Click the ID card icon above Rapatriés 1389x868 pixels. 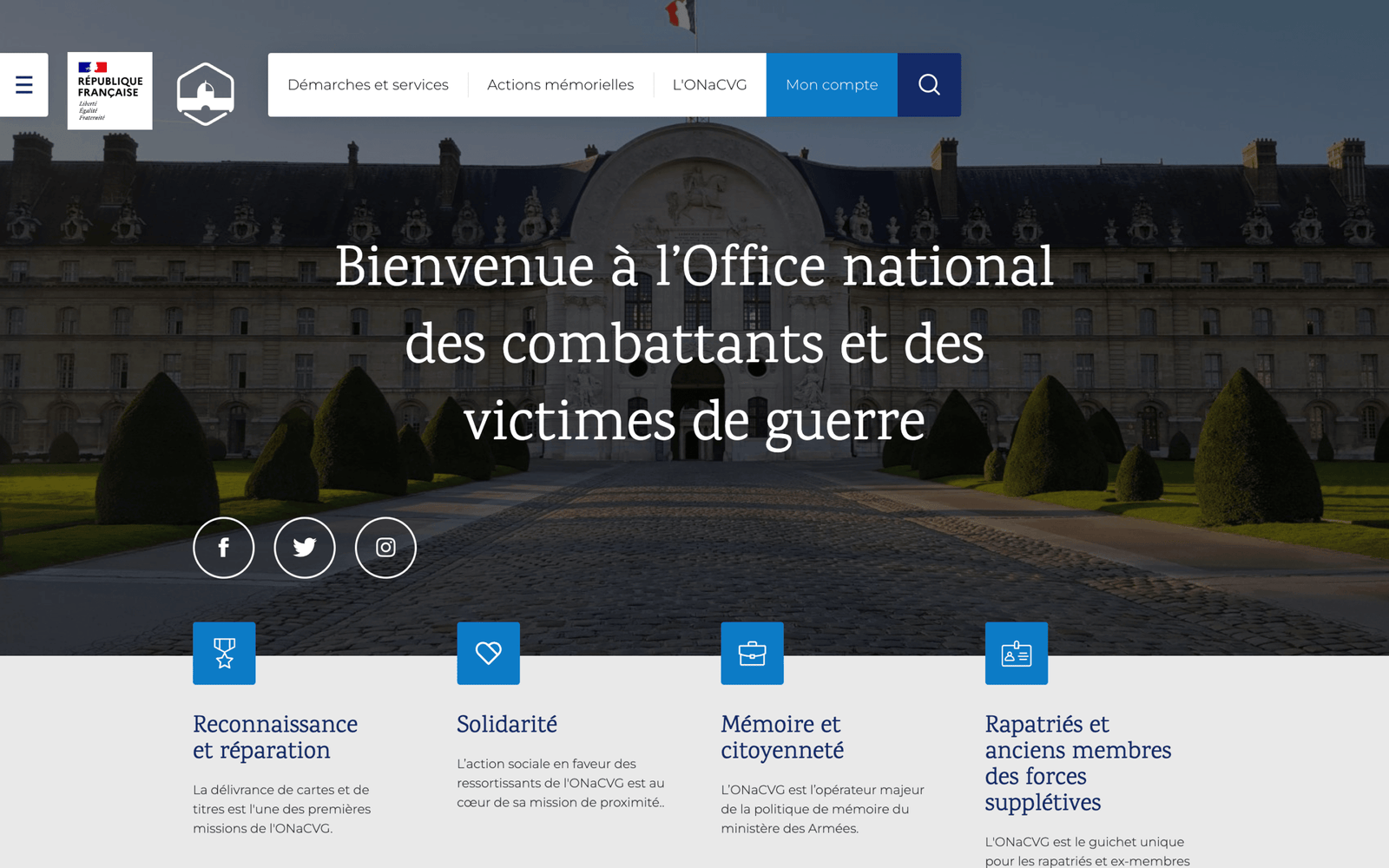(1016, 654)
